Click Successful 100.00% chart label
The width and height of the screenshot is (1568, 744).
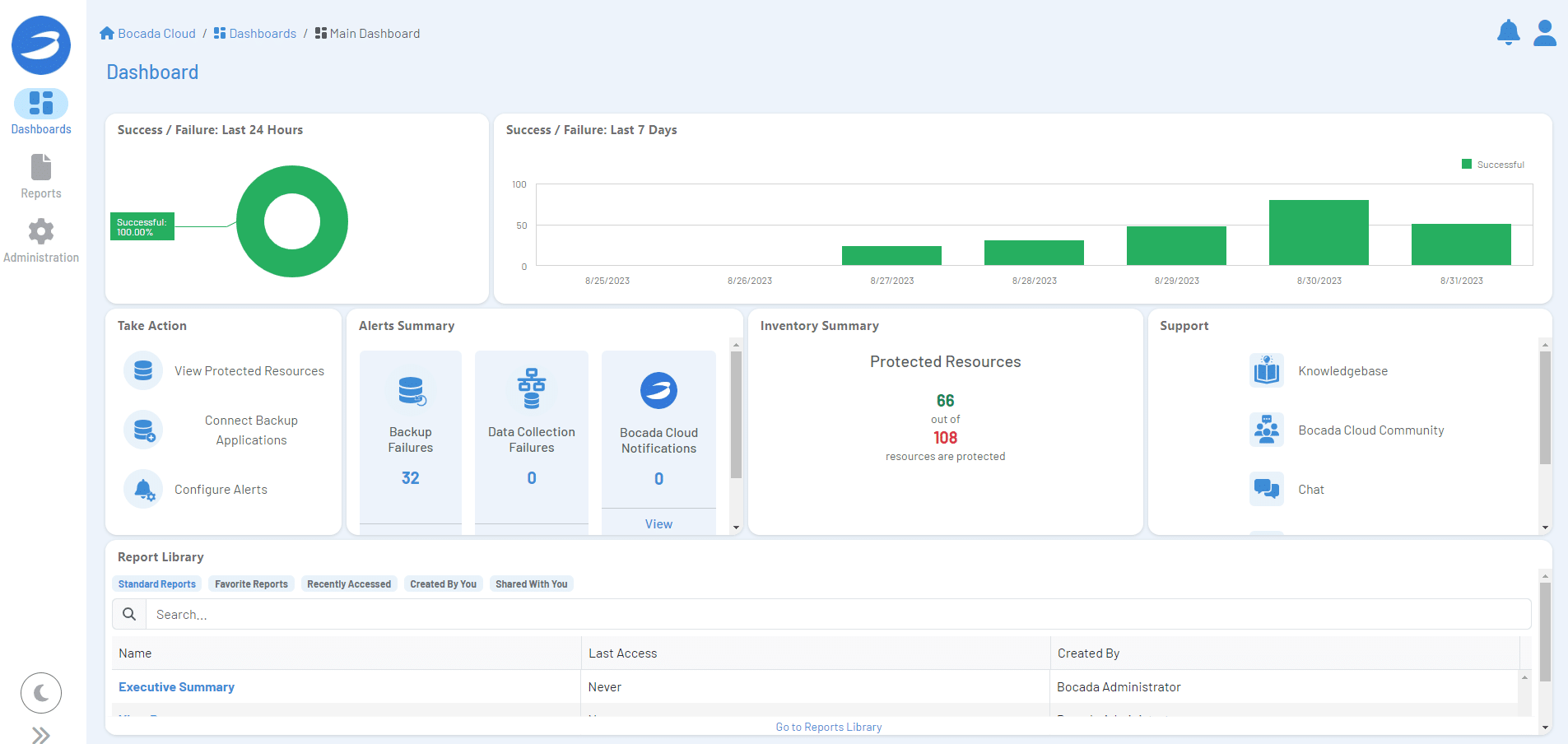click(142, 227)
